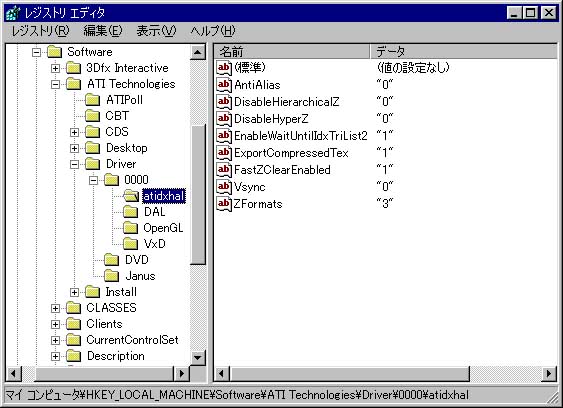The image size is (563, 408).
Task: Click the tree pane scroll-down arrow
Action: (x=197, y=357)
